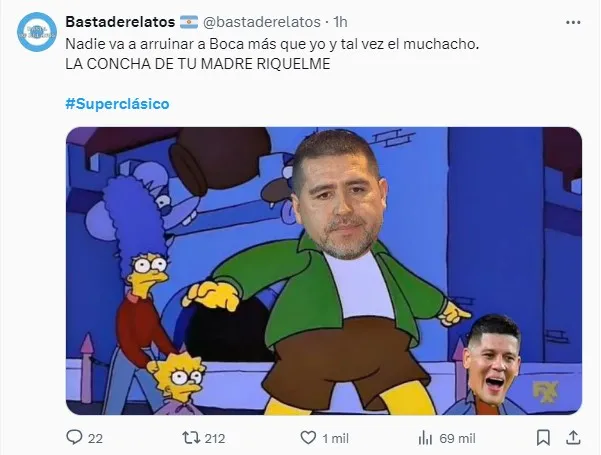
Task: Click the Bastaderelatos display name
Action: [x=120, y=22]
